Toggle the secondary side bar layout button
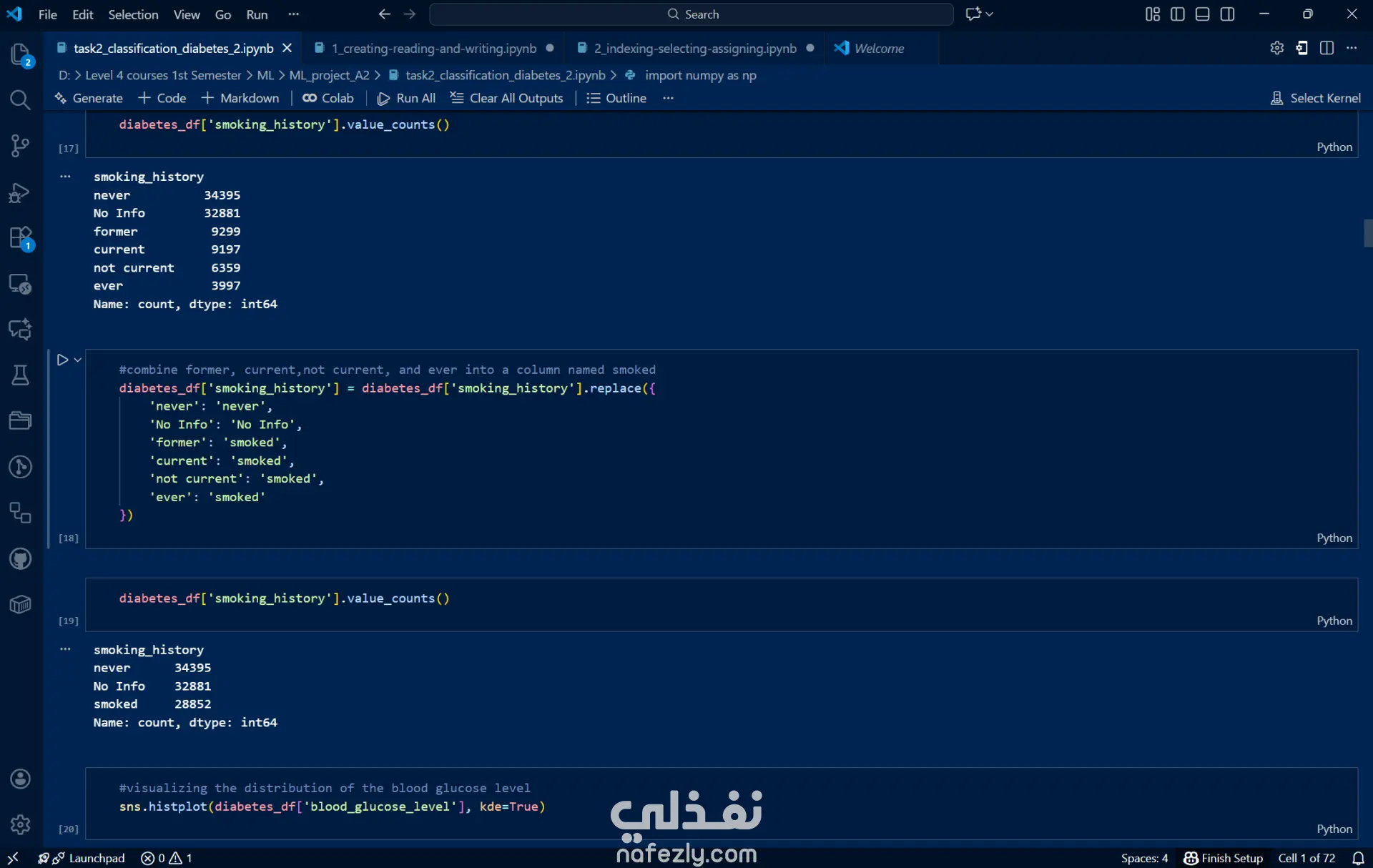The image size is (1373, 868). (1228, 14)
